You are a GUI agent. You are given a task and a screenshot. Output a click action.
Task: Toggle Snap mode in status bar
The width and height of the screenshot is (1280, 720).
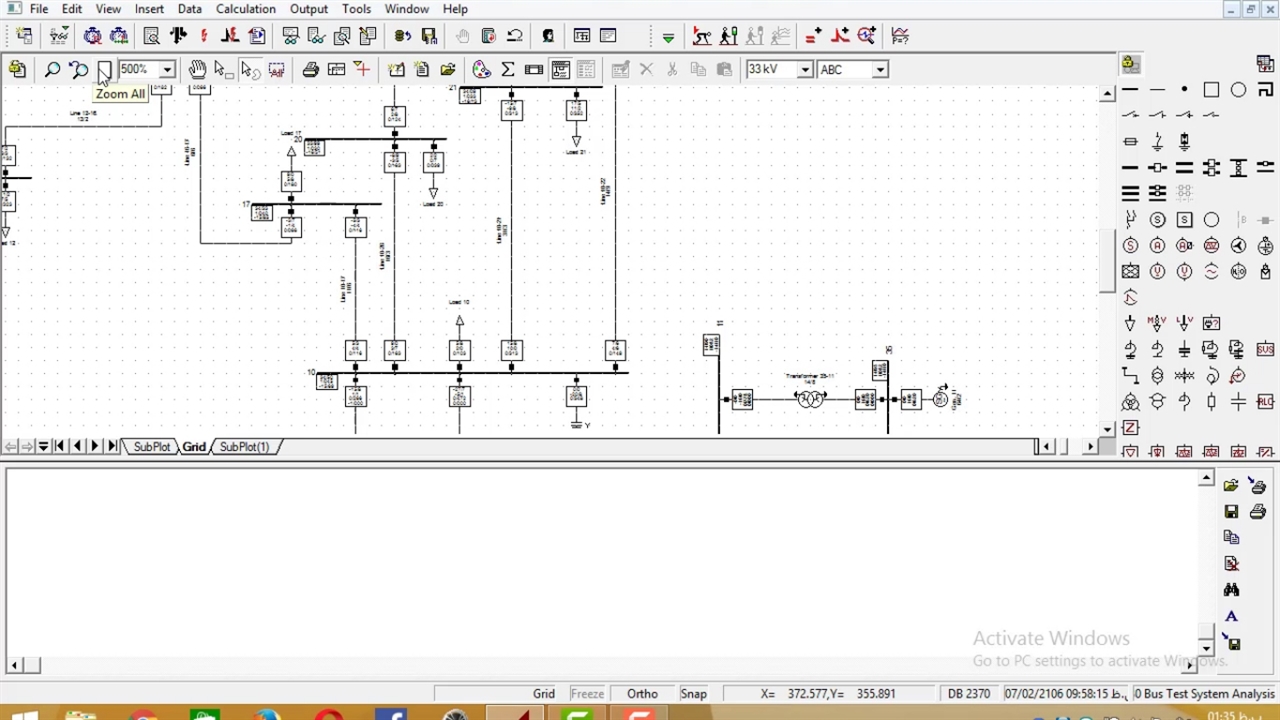pos(693,694)
